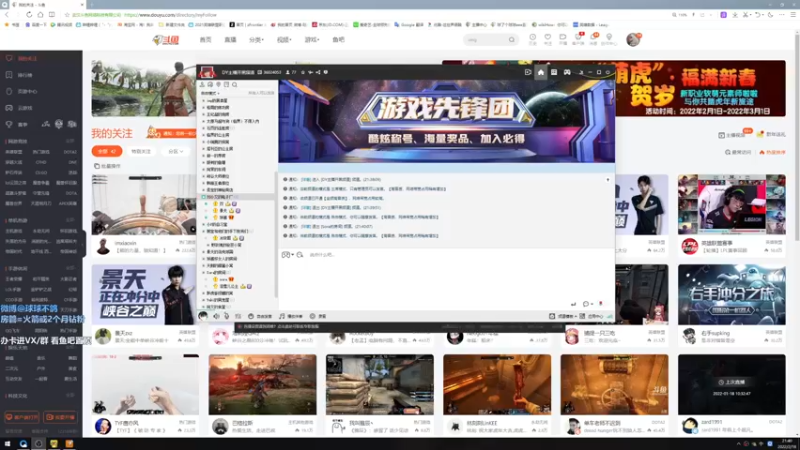
Task: Click the search magnifier in Douyu header
Action: 512,40
